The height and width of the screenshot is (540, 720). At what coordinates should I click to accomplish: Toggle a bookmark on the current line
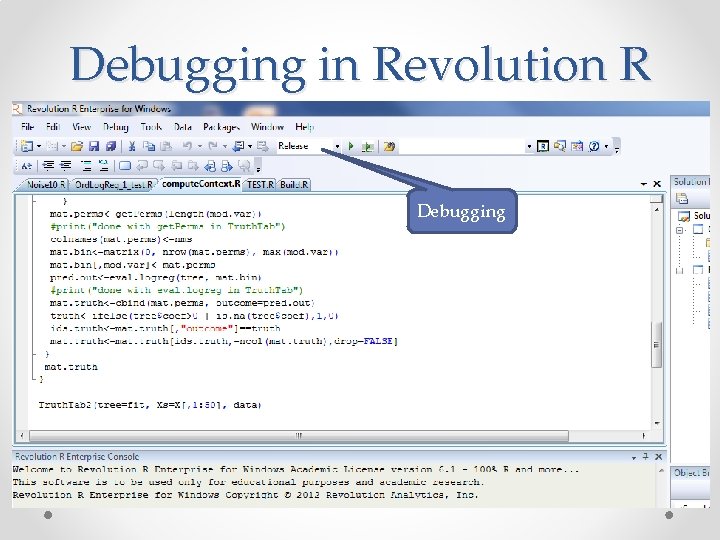(x=124, y=166)
